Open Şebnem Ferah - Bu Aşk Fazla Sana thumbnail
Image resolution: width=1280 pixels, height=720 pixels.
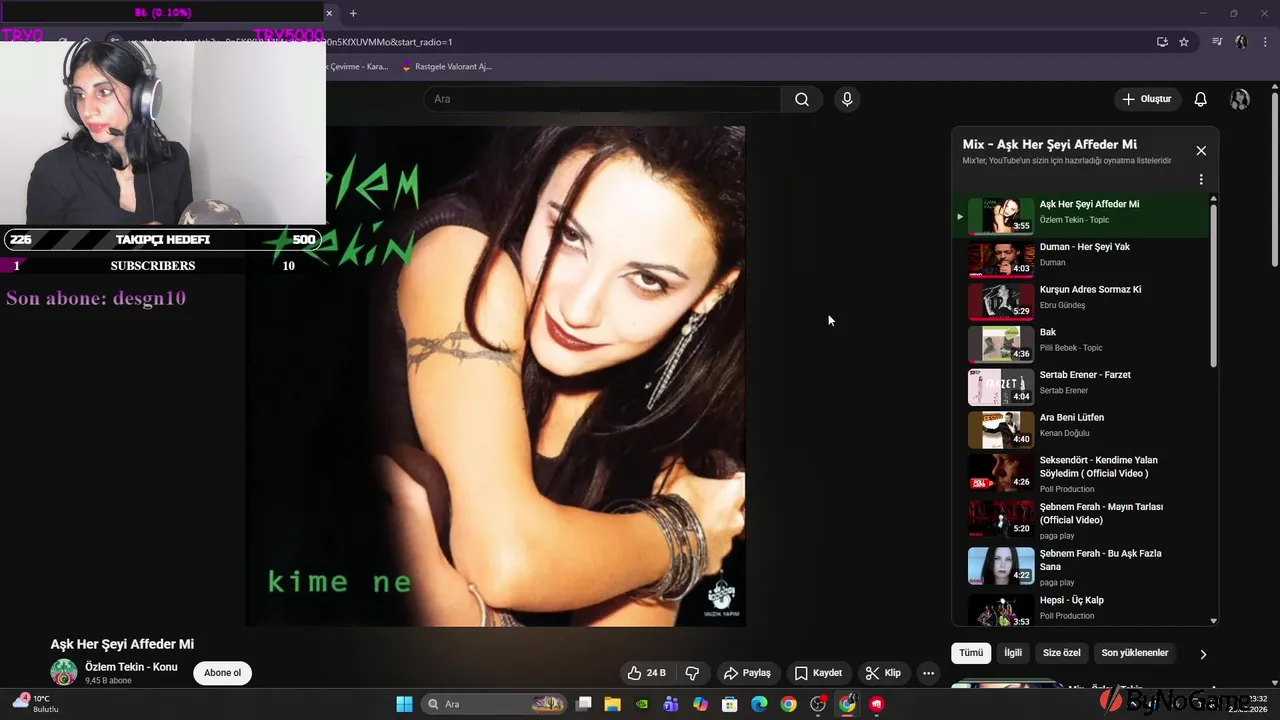(x=1001, y=566)
